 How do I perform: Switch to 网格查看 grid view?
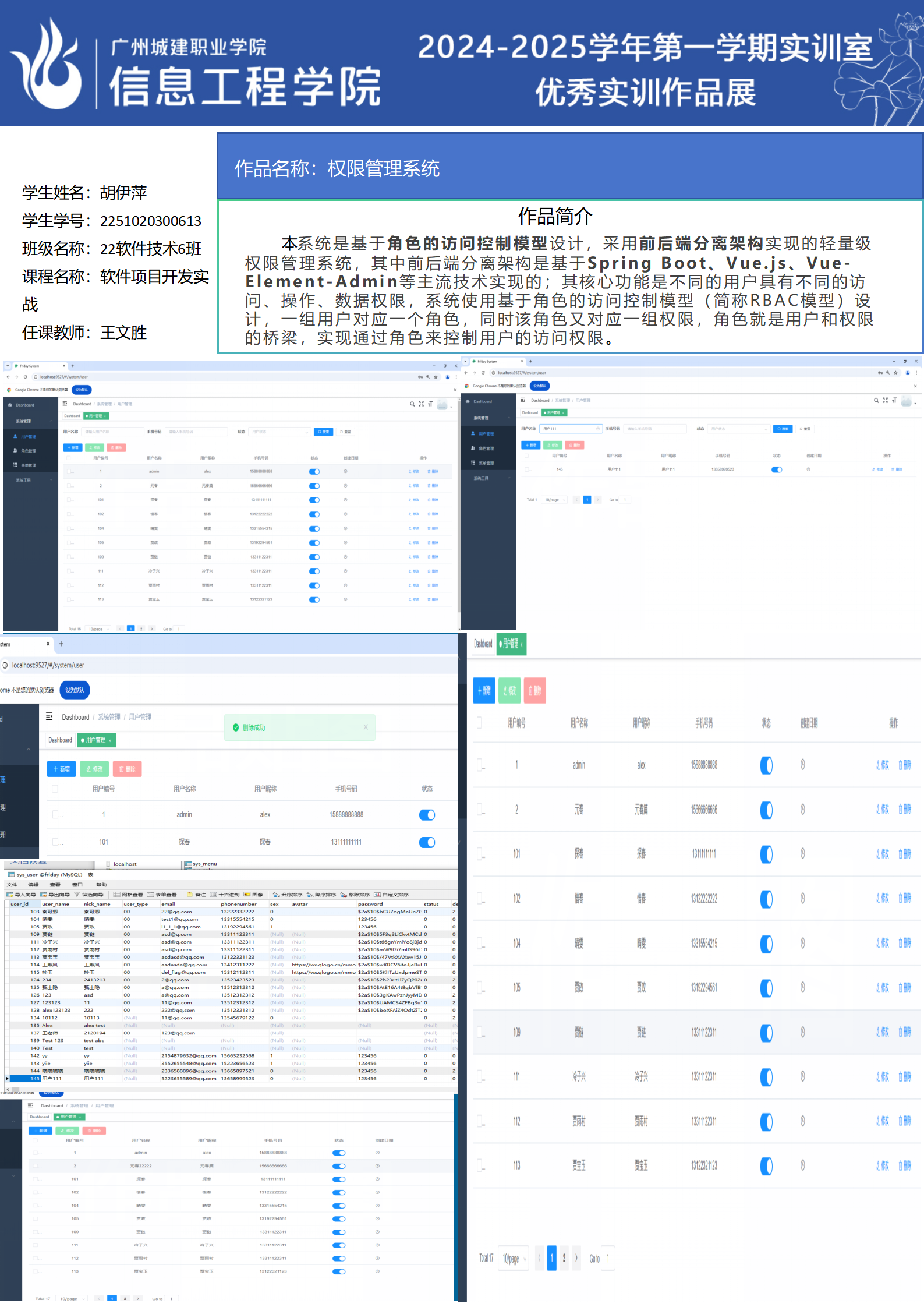[x=116, y=895]
